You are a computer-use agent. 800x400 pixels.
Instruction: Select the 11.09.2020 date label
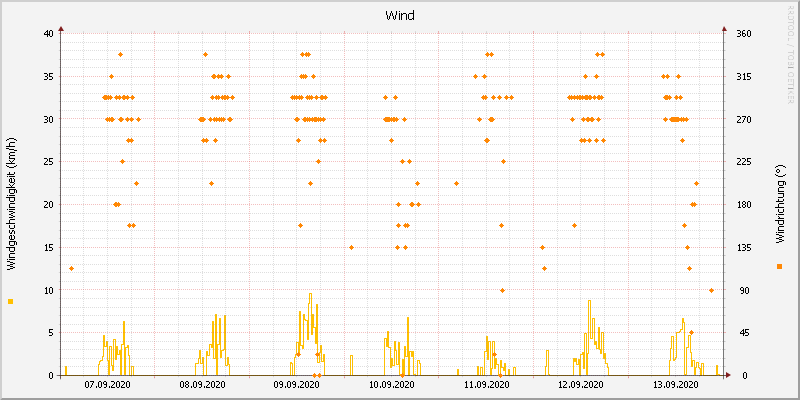[487, 384]
